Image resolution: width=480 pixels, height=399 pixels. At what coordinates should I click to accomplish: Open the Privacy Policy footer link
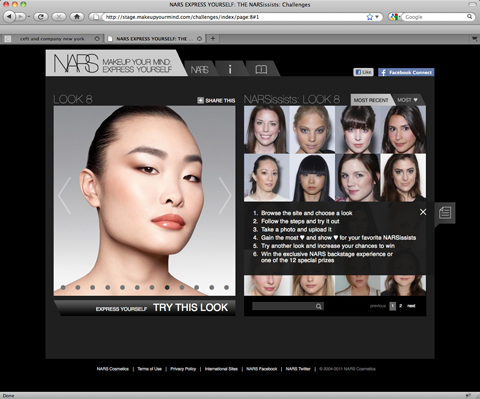[x=183, y=369]
